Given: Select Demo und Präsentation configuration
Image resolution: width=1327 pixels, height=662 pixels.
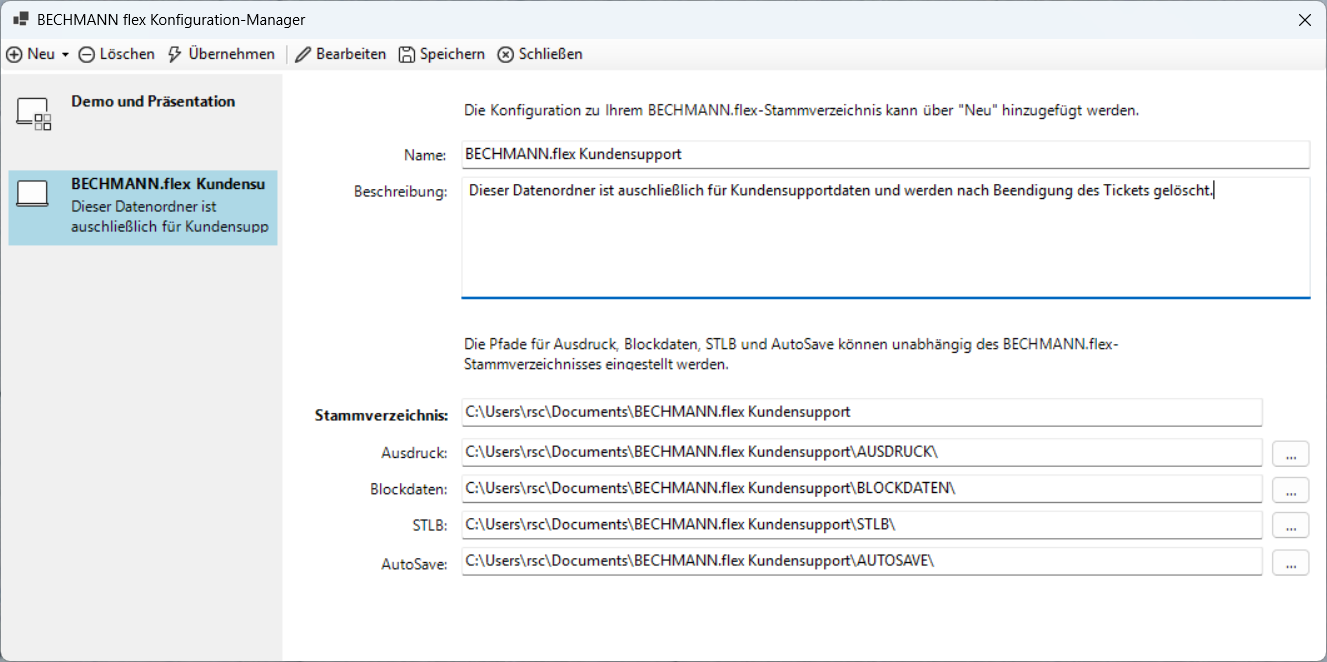Looking at the screenshot, I should point(152,102).
